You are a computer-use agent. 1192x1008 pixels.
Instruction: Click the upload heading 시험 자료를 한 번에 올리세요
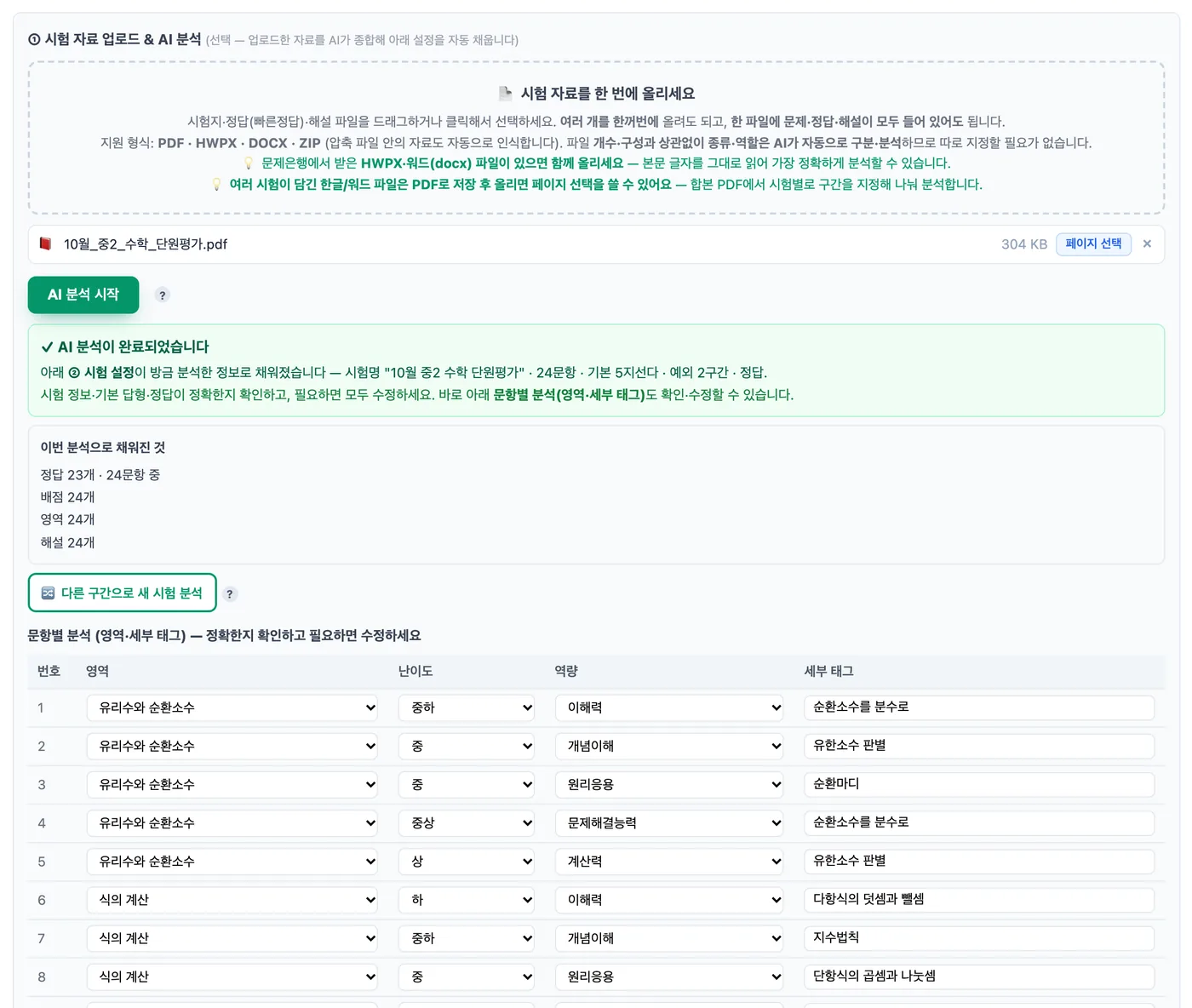coord(608,94)
